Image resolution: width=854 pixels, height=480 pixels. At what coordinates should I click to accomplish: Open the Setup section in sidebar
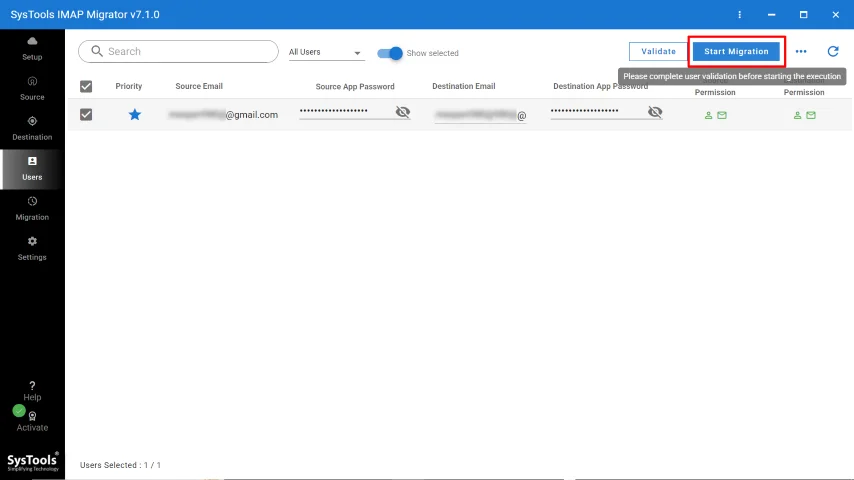pyautogui.click(x=32, y=49)
